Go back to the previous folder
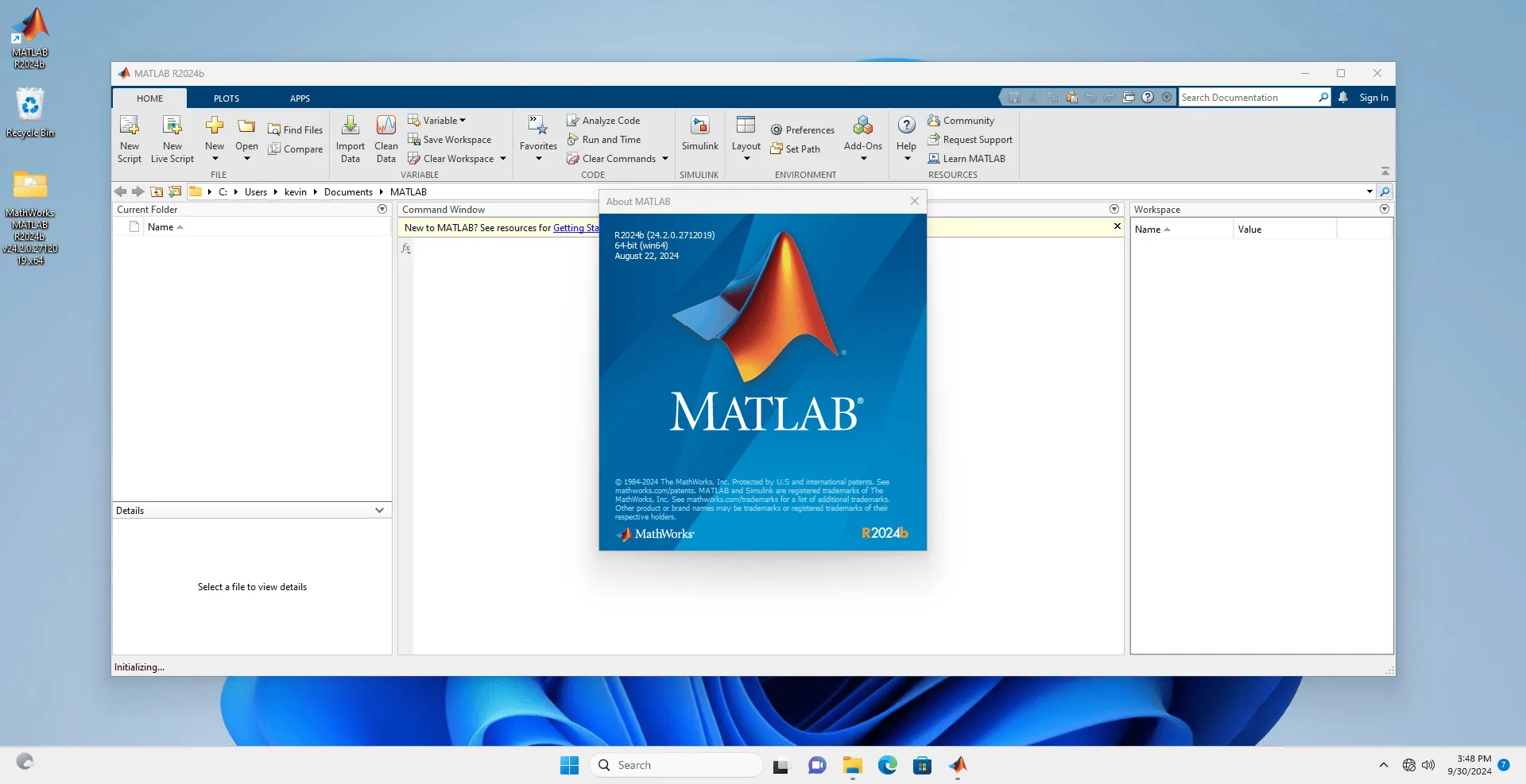 click(121, 191)
